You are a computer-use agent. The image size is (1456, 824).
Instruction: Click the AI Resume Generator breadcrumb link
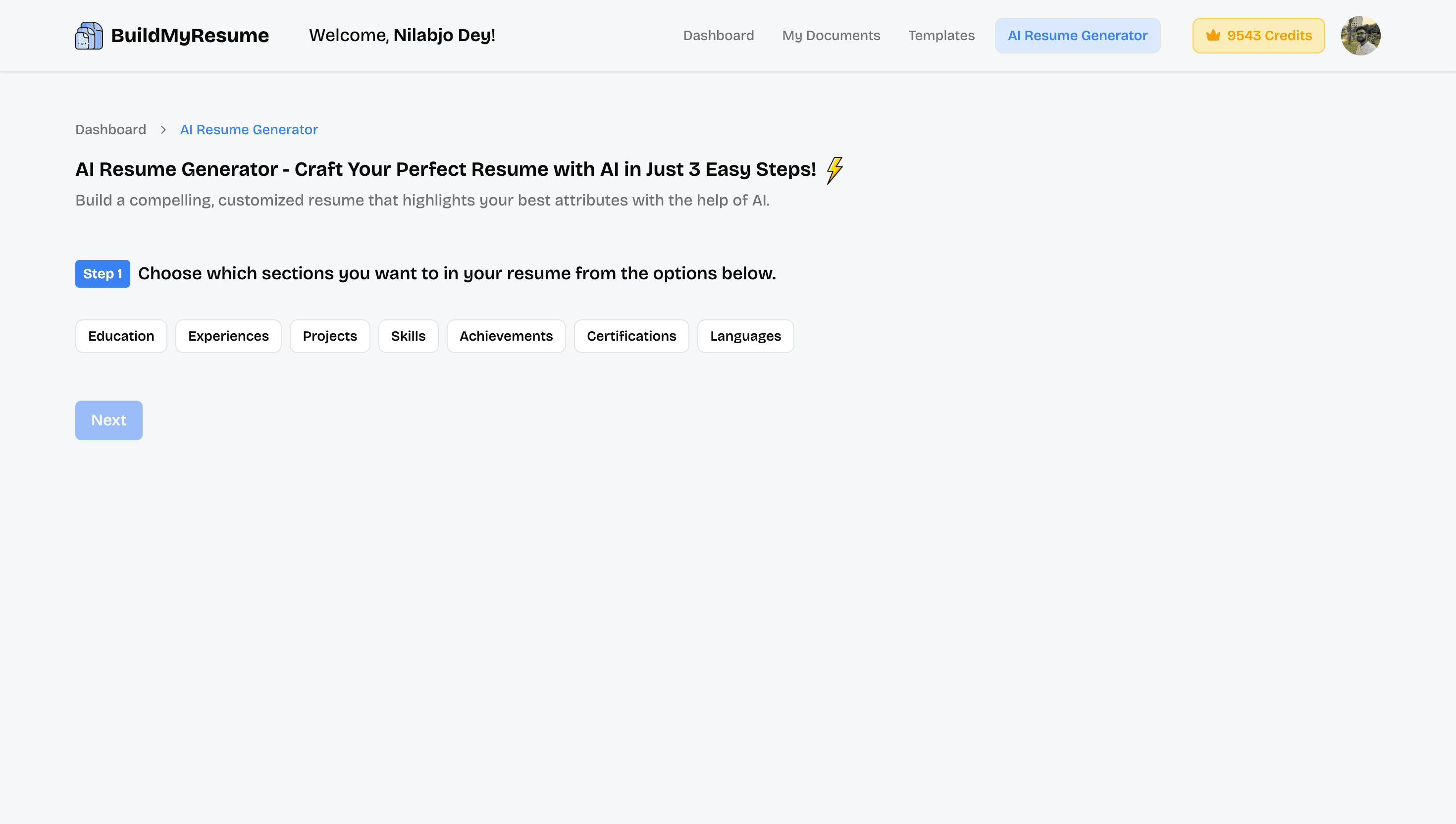pos(249,130)
